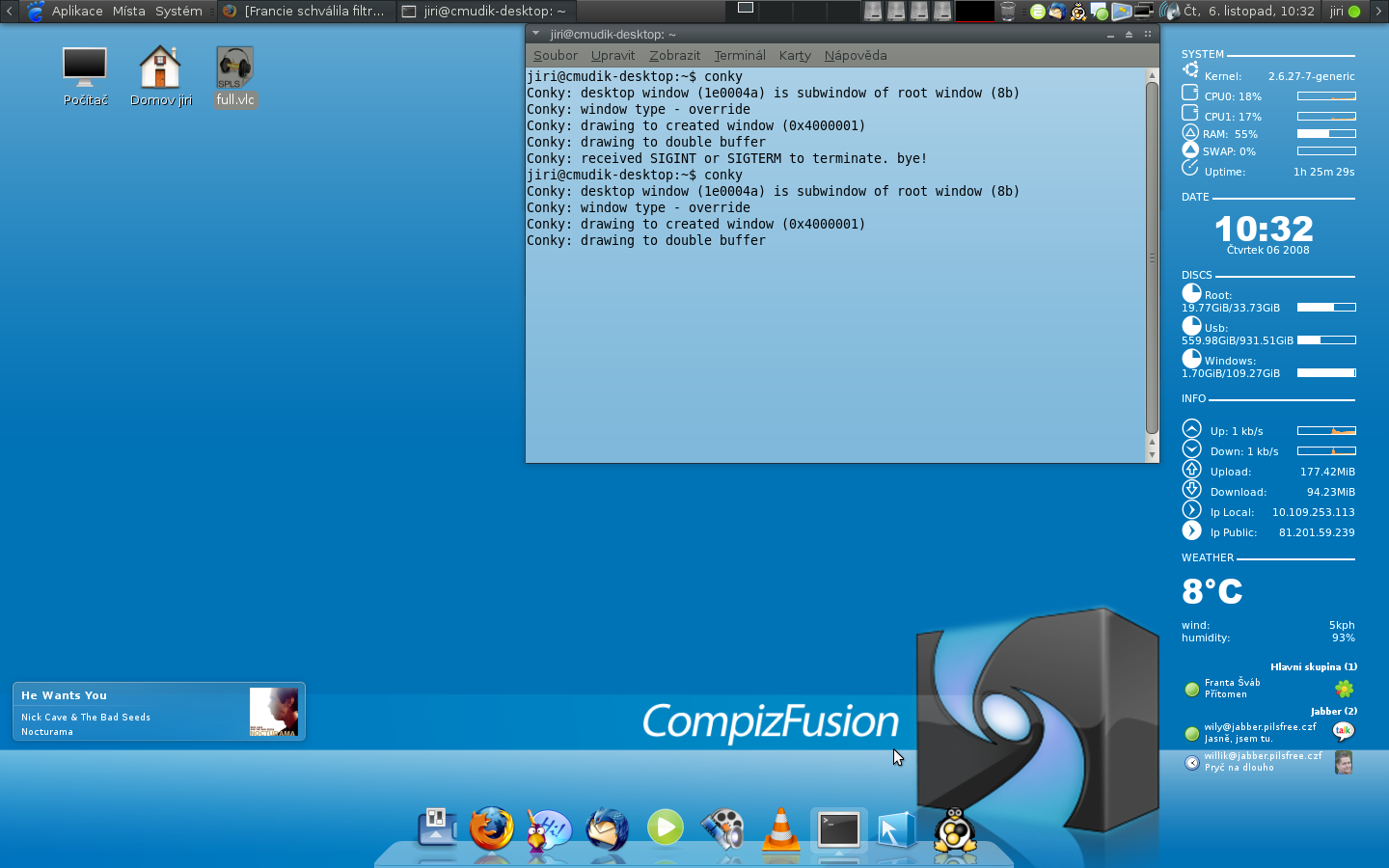Viewport: 1389px width, 868px height.
Task: Open the penguin icon in the dock
Action: [955, 829]
